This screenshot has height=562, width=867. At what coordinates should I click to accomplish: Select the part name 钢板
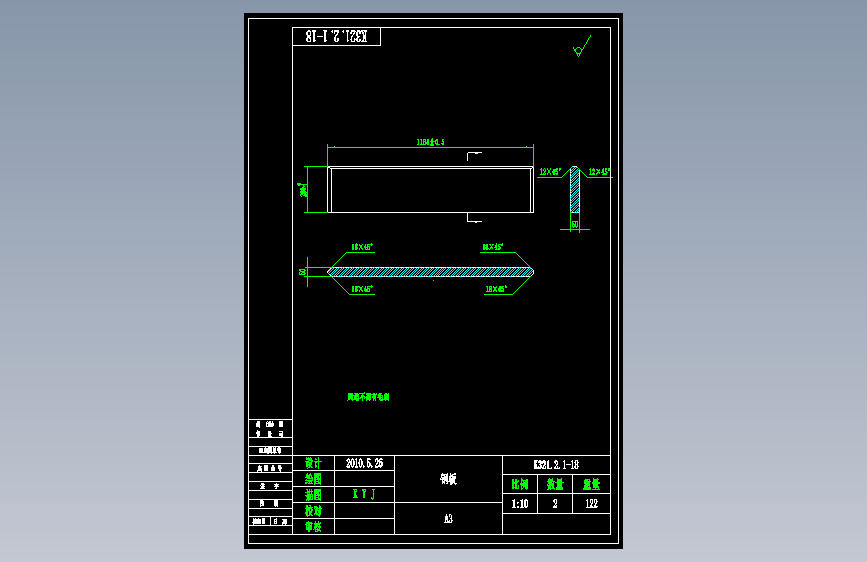click(448, 479)
